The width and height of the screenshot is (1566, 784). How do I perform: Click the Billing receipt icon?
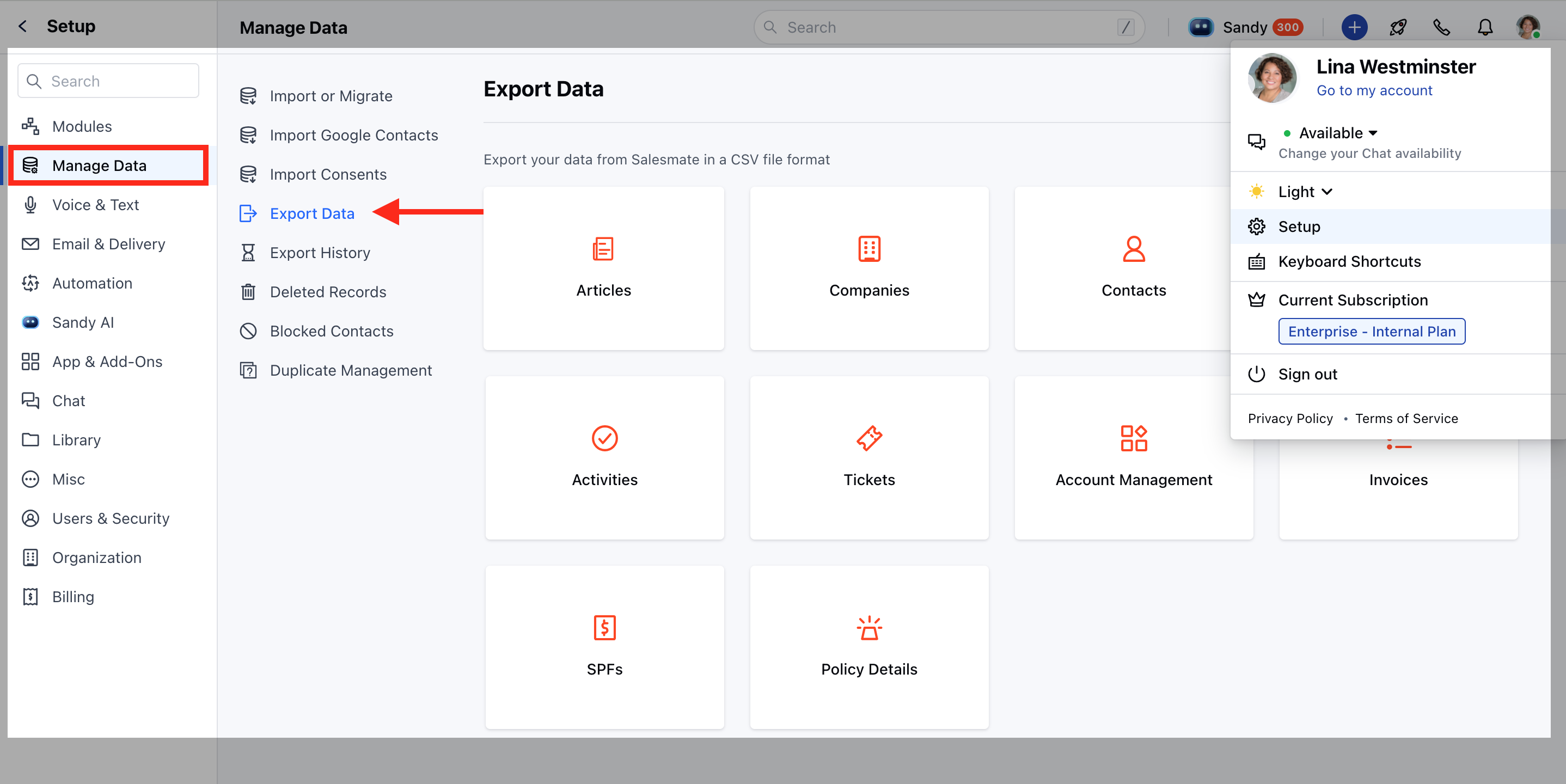[30, 597]
